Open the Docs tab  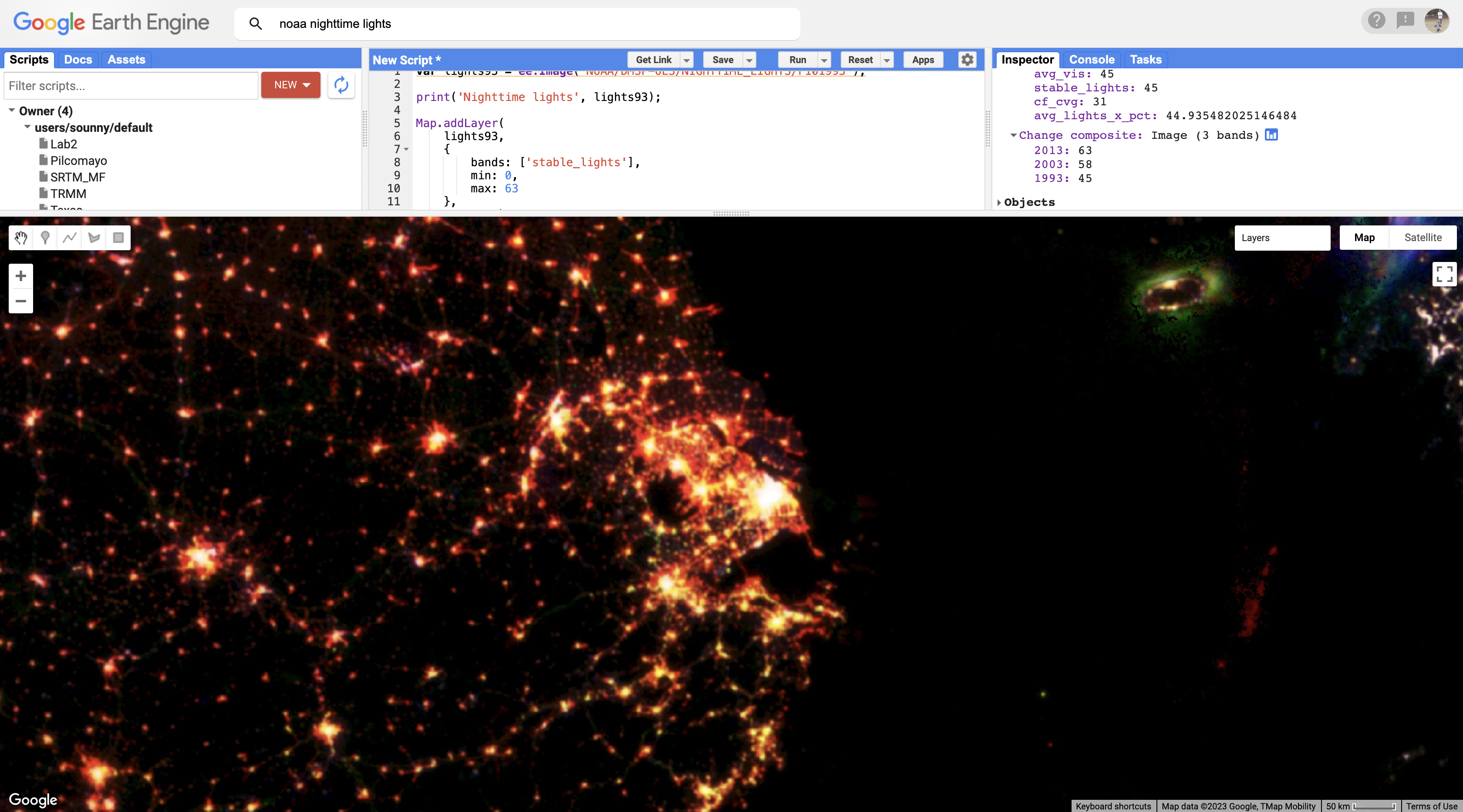point(78,60)
